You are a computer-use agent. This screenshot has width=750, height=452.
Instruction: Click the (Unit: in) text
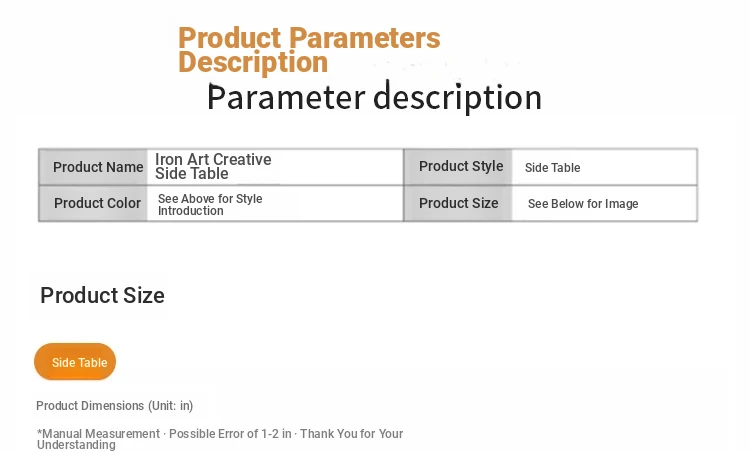tap(170, 406)
